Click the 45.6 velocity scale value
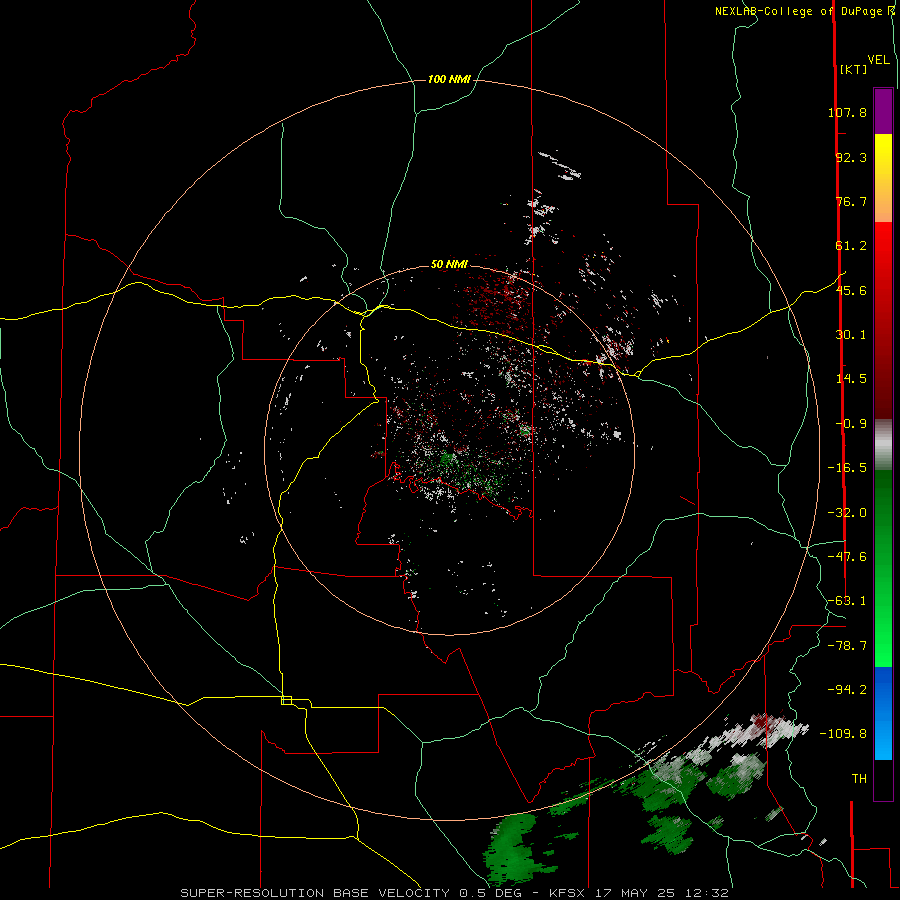The image size is (900, 900). point(851,290)
